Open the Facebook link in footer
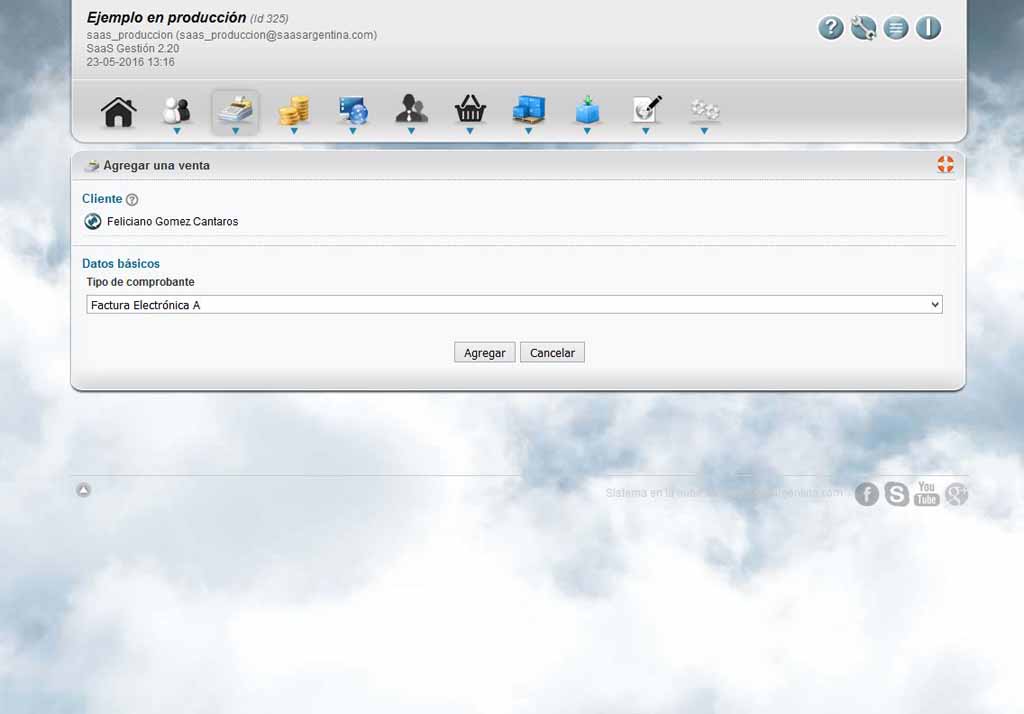The width and height of the screenshot is (1024, 714). pos(867,494)
